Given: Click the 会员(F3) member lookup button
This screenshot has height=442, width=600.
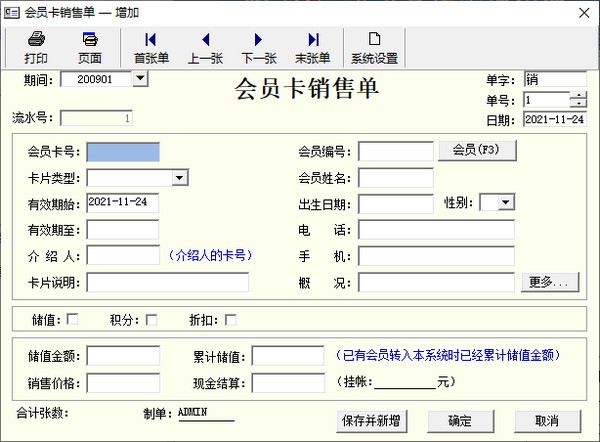Looking at the screenshot, I should pos(477,151).
